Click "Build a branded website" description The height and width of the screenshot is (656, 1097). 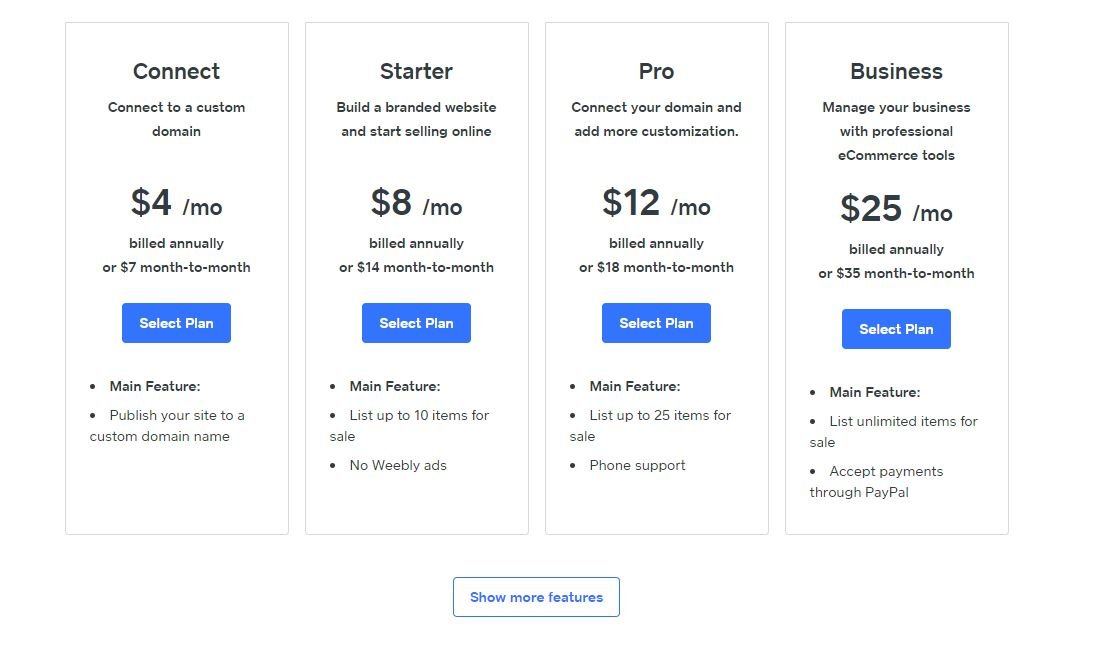[x=416, y=107]
